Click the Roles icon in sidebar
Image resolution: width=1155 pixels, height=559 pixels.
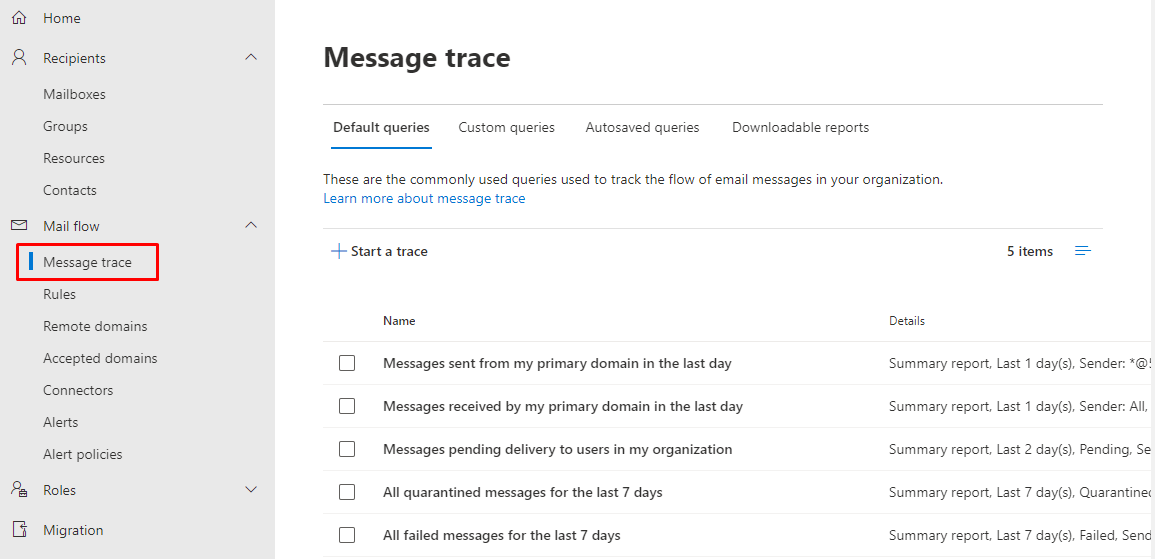pyautogui.click(x=19, y=490)
